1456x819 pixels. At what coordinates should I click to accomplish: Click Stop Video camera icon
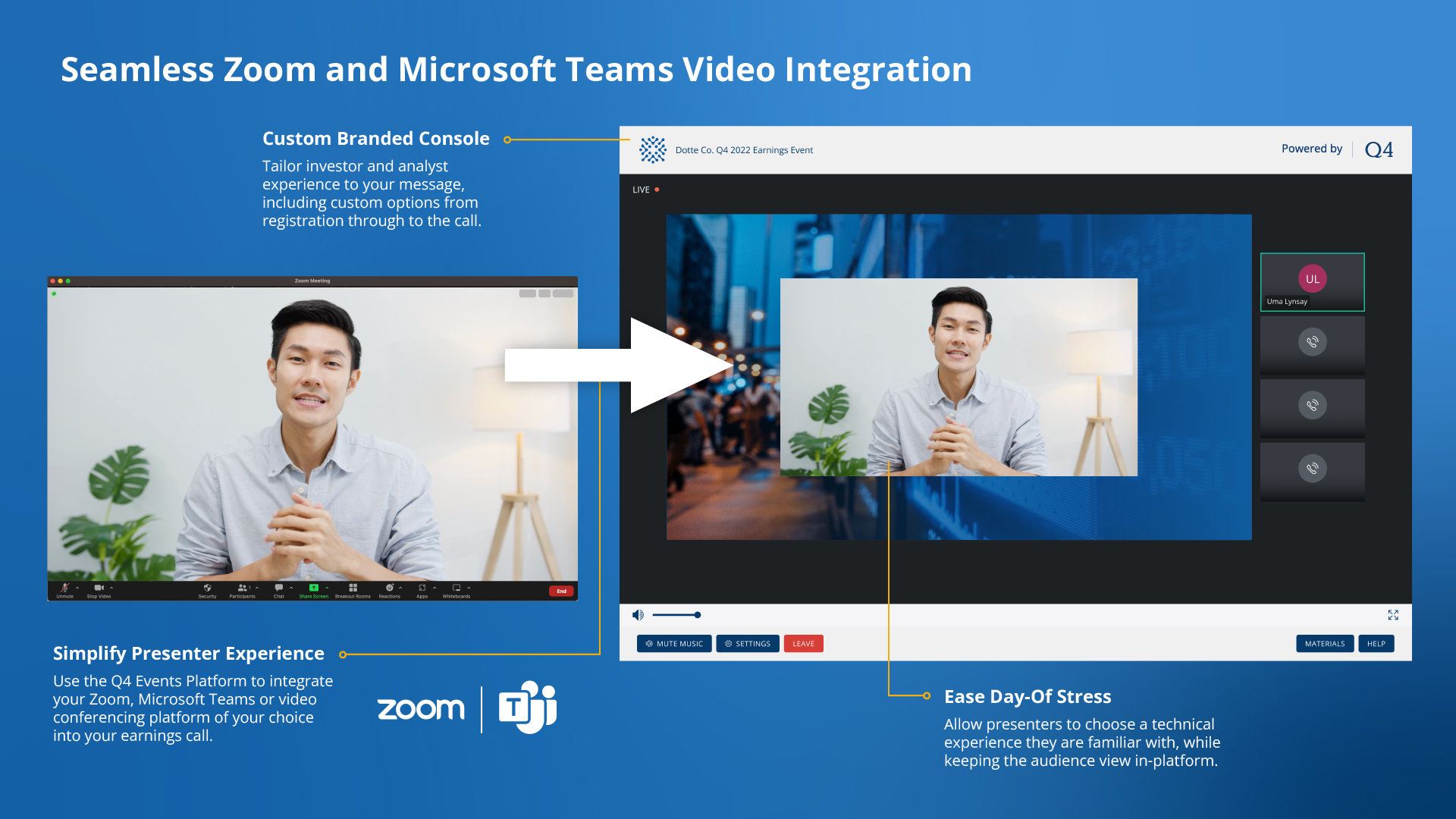click(x=99, y=588)
